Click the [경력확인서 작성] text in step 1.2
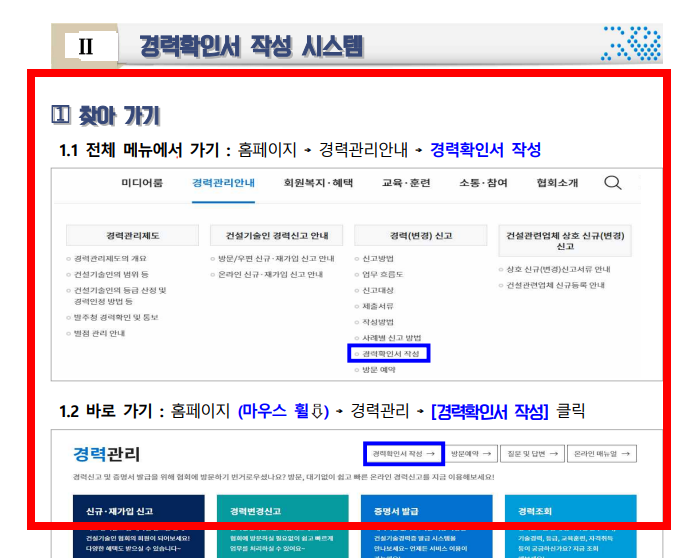 [x=490, y=411]
